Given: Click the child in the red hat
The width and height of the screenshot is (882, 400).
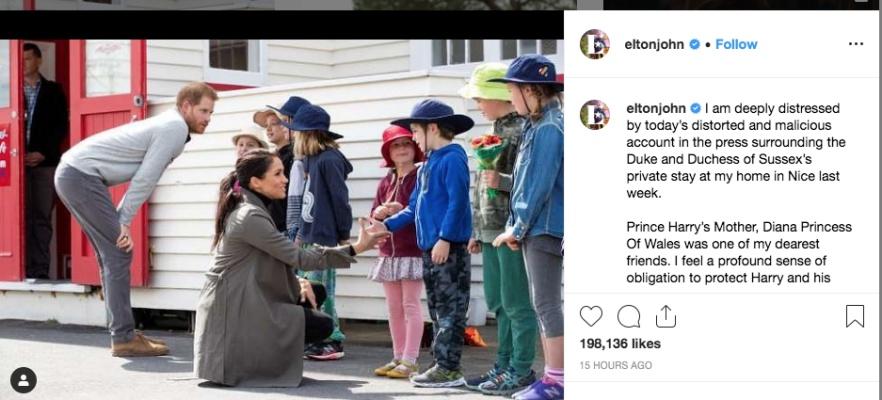Looking at the screenshot, I should [x=399, y=250].
